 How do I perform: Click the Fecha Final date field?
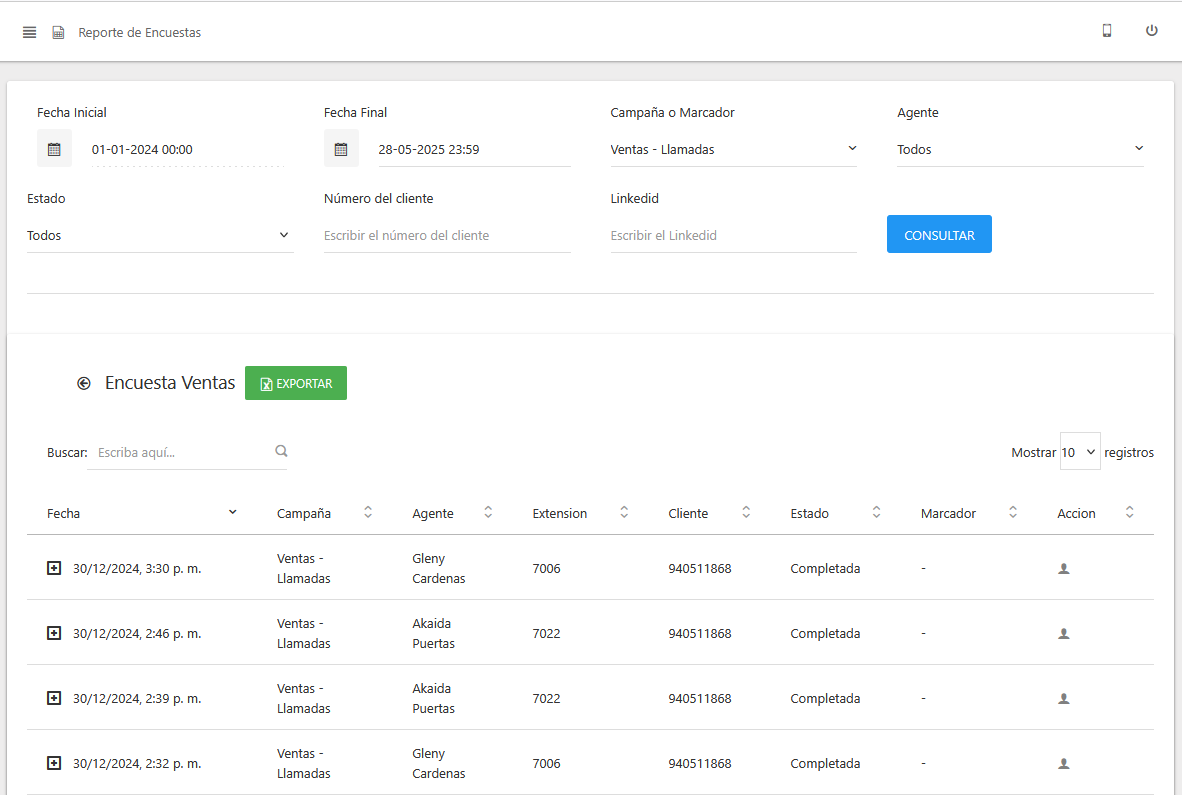pyautogui.click(x=474, y=149)
